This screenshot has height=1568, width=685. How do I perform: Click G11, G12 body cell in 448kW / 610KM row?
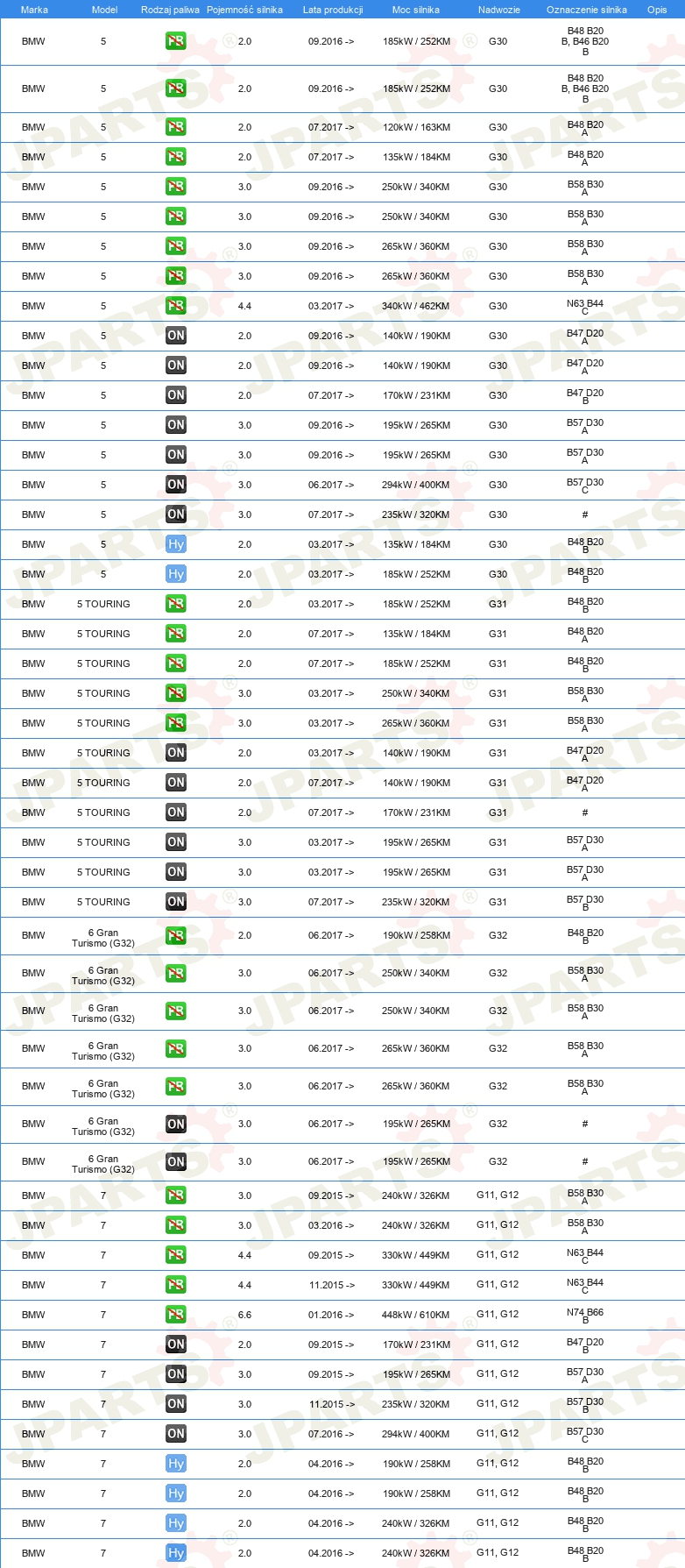pyautogui.click(x=498, y=1314)
